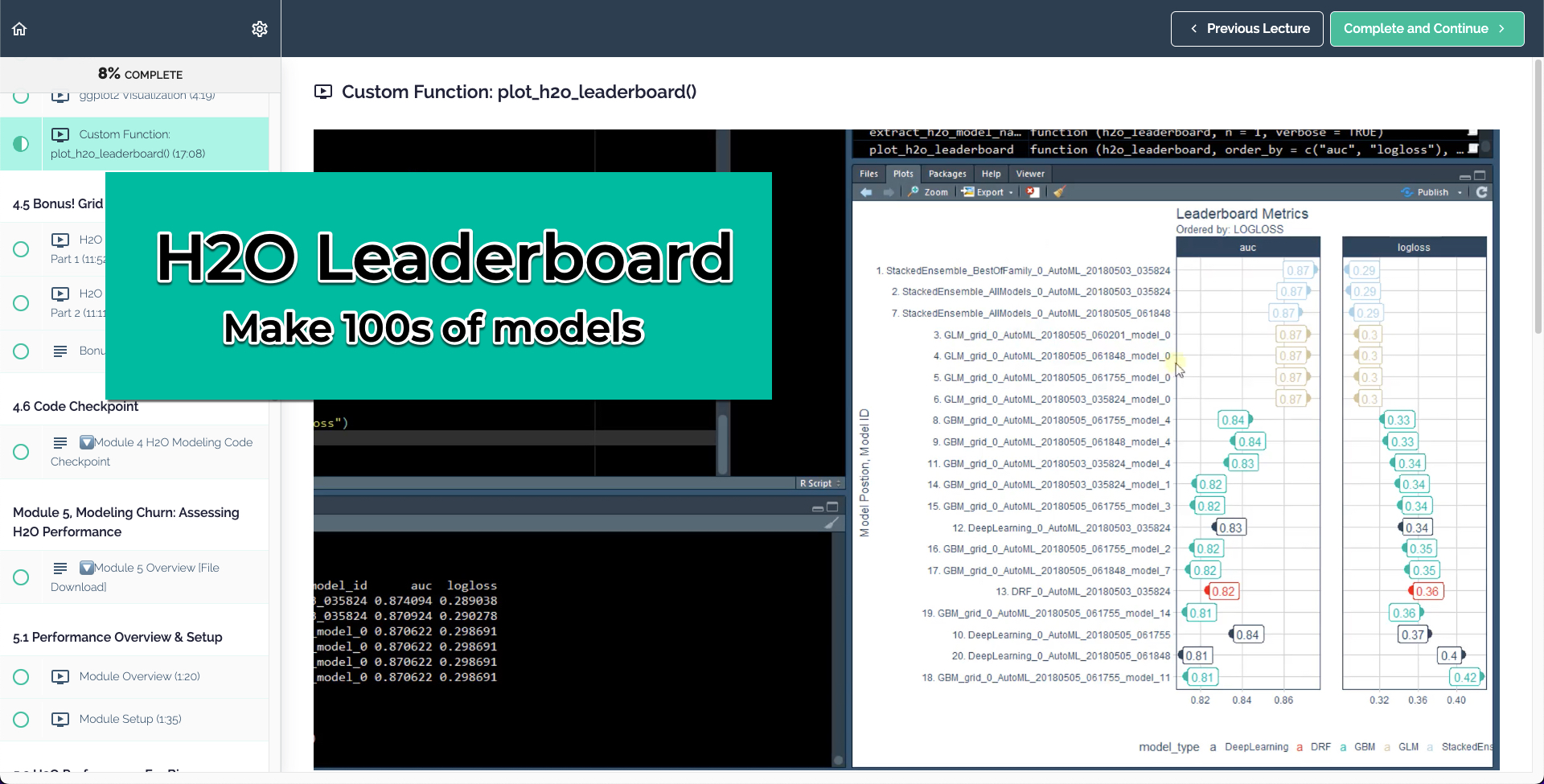This screenshot has width=1544, height=784.
Task: Toggle completion circle for Custom Function lecture
Action: (x=21, y=144)
